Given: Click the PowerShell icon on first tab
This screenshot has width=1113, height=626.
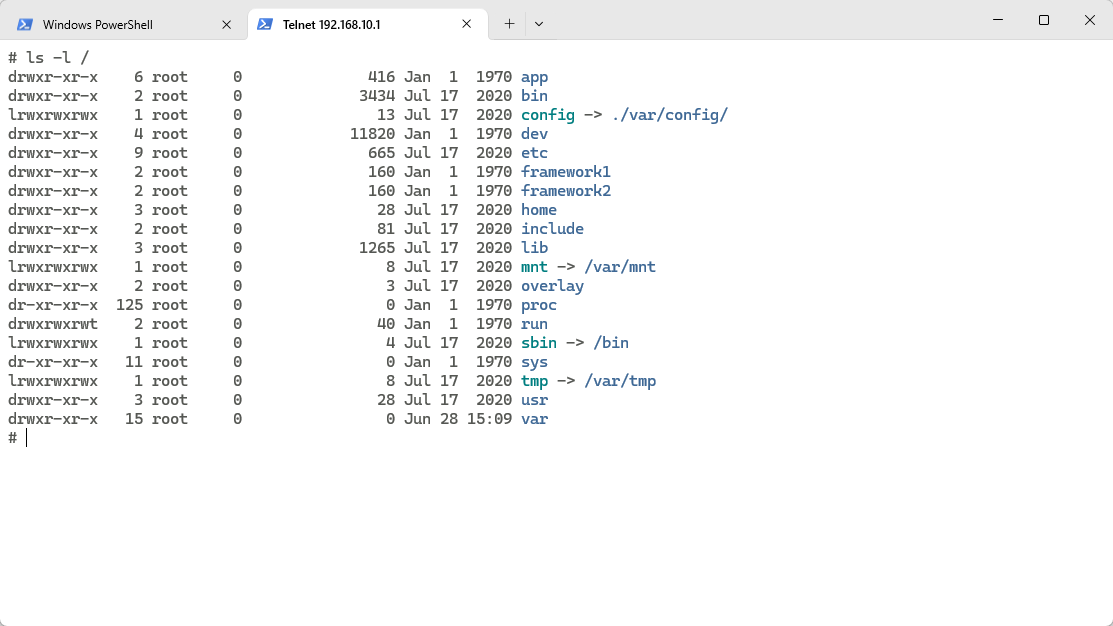Looking at the screenshot, I should pos(25,24).
